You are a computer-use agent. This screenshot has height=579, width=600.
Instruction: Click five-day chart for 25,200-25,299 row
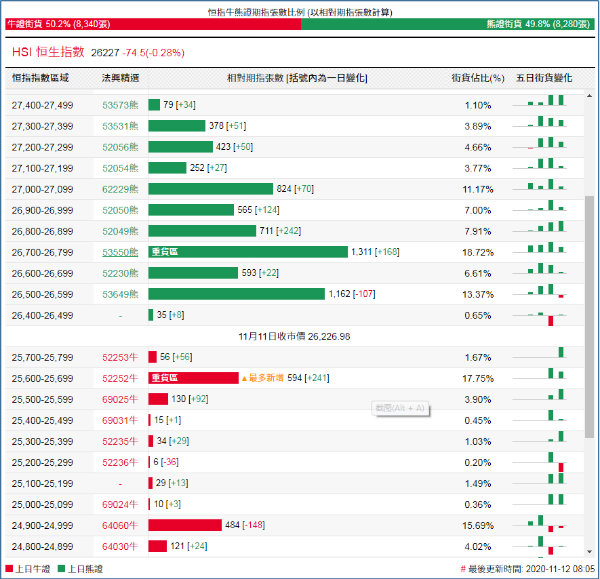click(x=540, y=462)
